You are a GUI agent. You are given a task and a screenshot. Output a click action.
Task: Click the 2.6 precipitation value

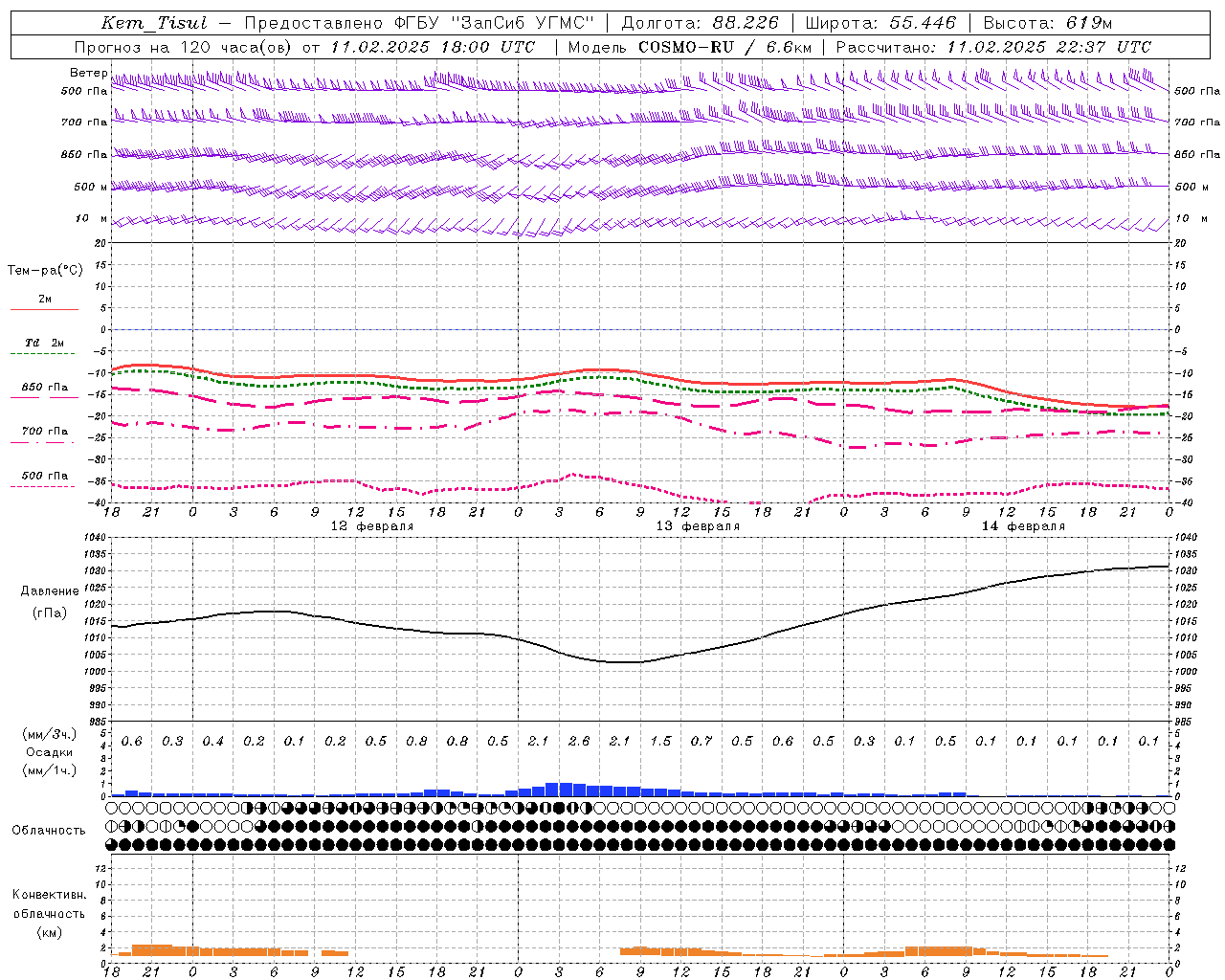click(x=579, y=742)
